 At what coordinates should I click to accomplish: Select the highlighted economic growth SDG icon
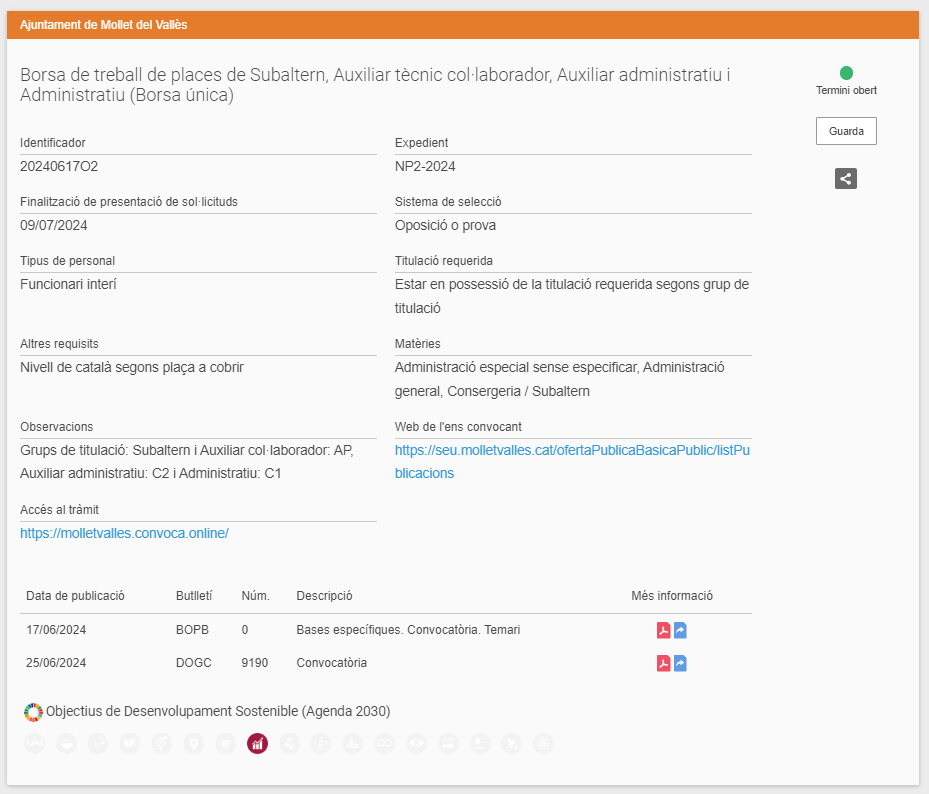(257, 743)
